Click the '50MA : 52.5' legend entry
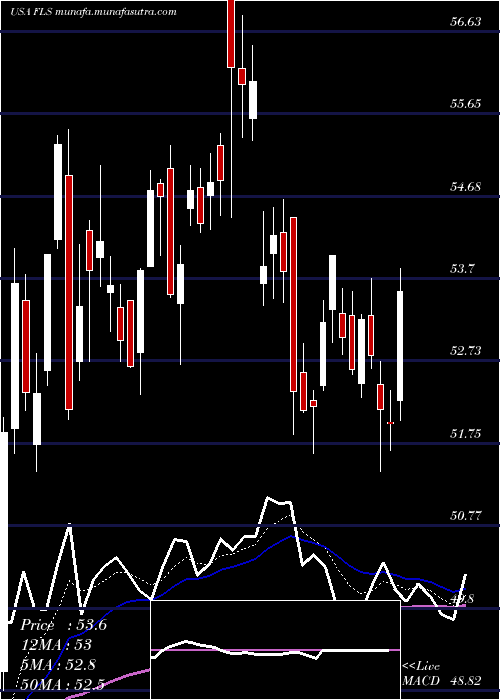 click(62, 684)
